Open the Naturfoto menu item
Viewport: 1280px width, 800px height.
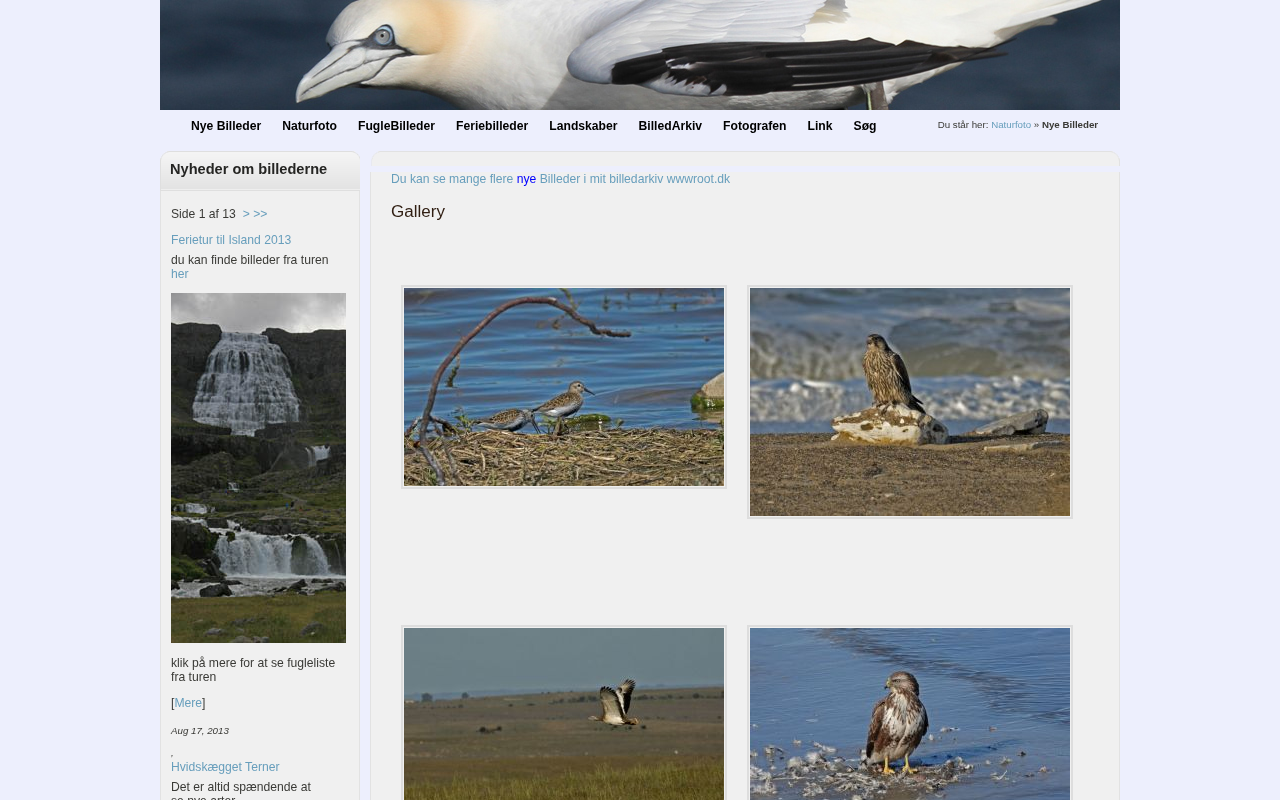[x=309, y=126]
